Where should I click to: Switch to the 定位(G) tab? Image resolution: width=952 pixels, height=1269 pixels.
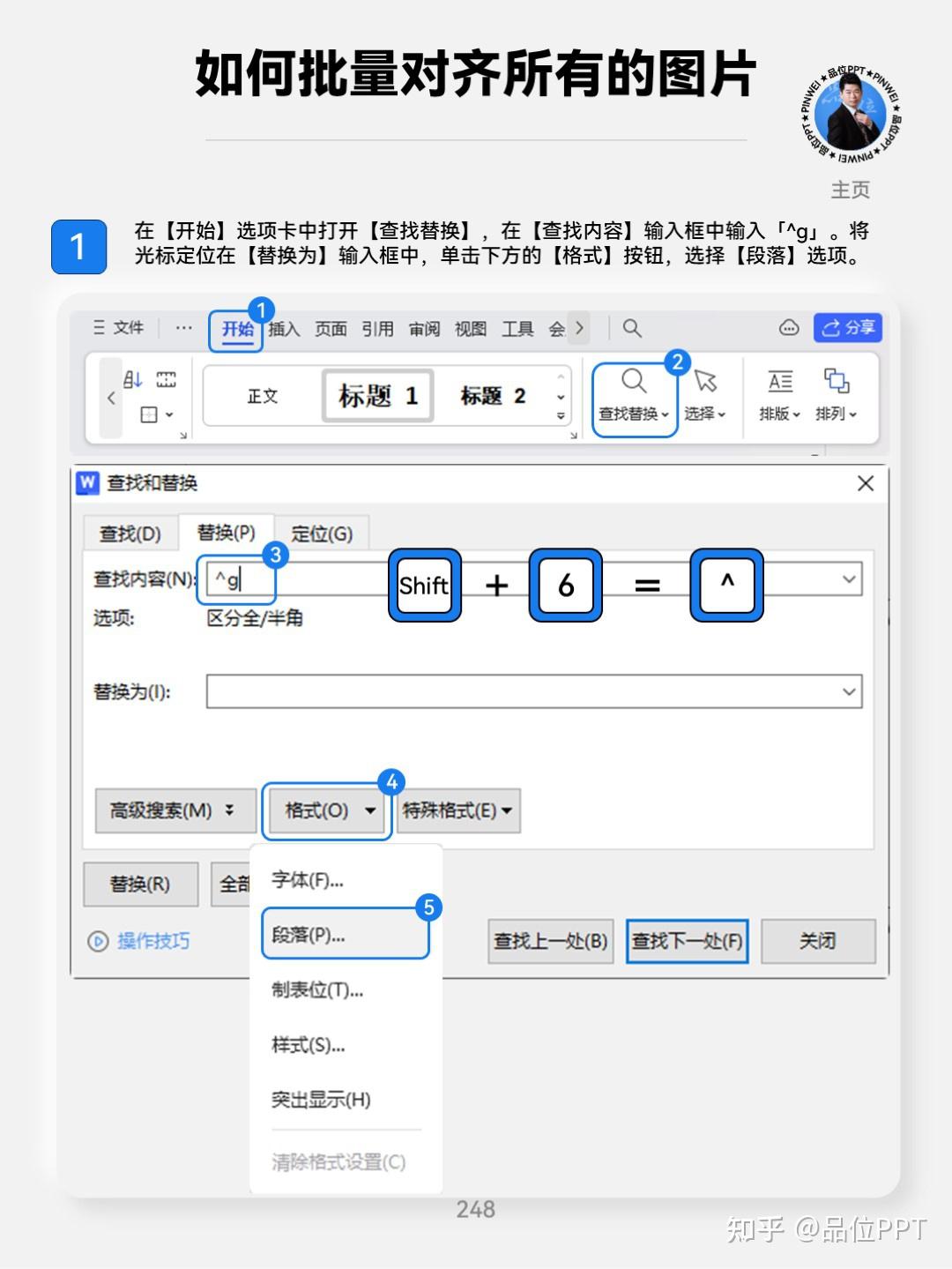click(323, 533)
